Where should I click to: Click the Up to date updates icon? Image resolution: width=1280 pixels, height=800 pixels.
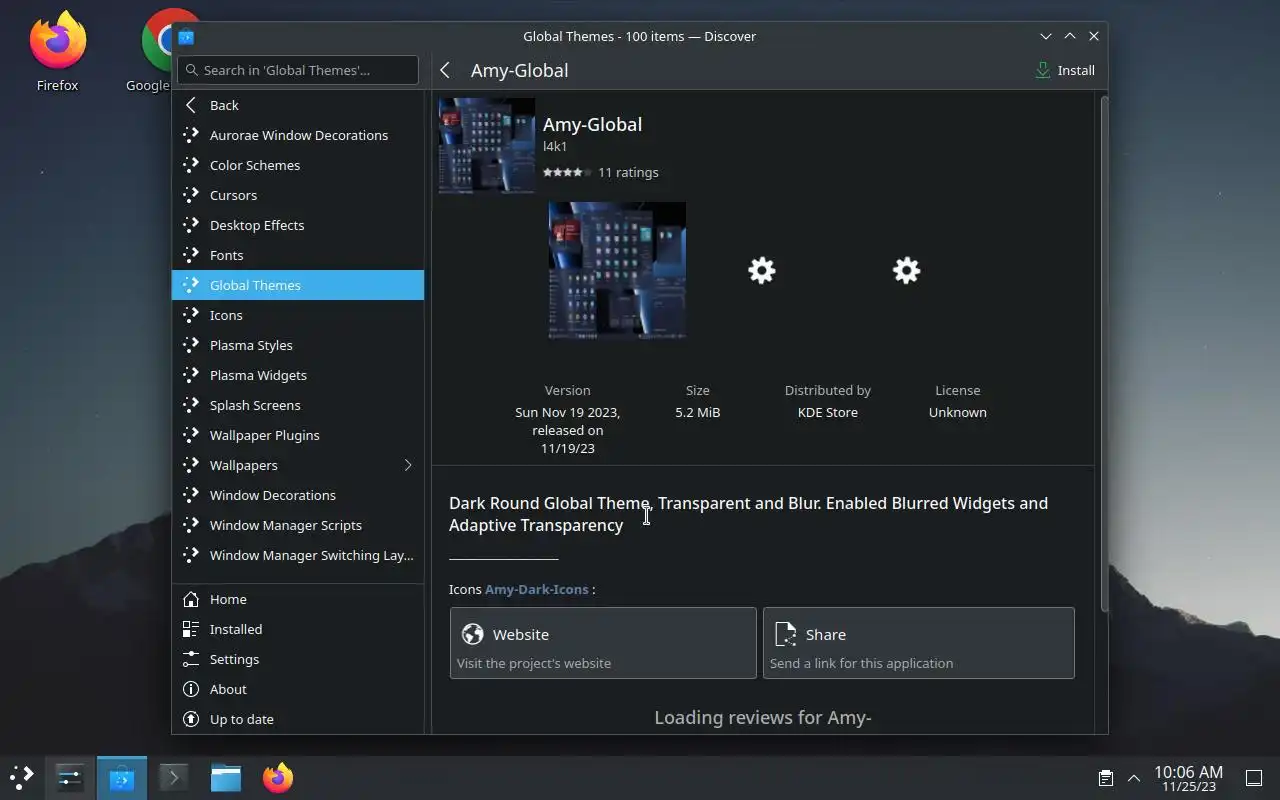pos(191,719)
